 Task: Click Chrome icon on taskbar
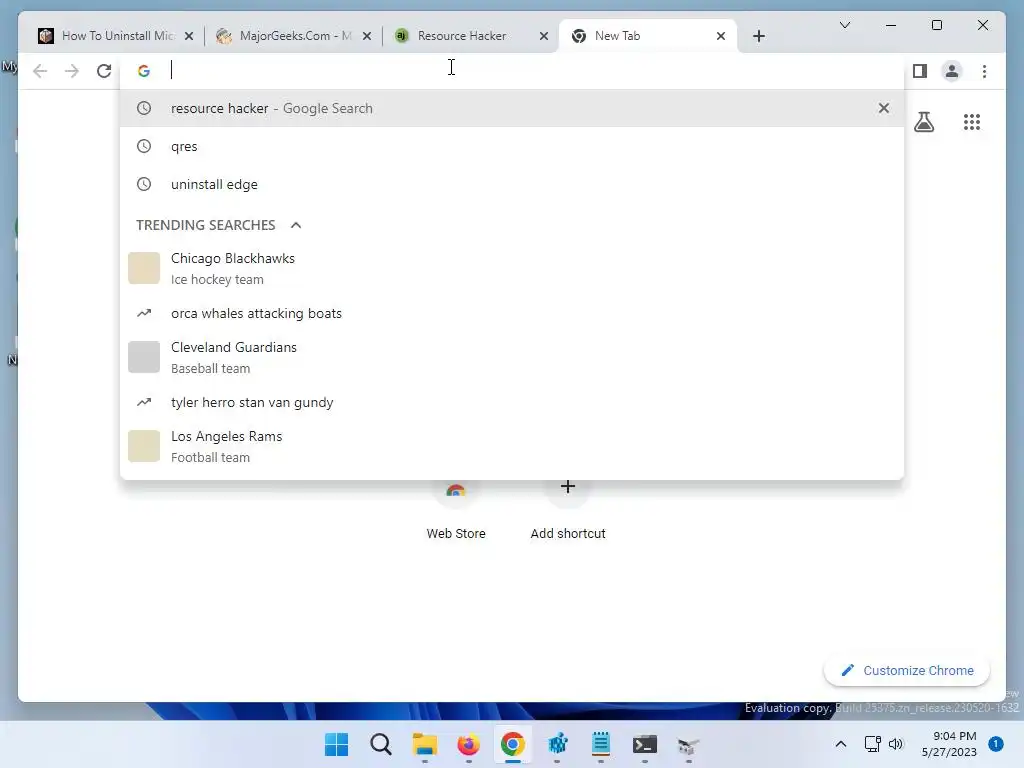pyautogui.click(x=513, y=744)
